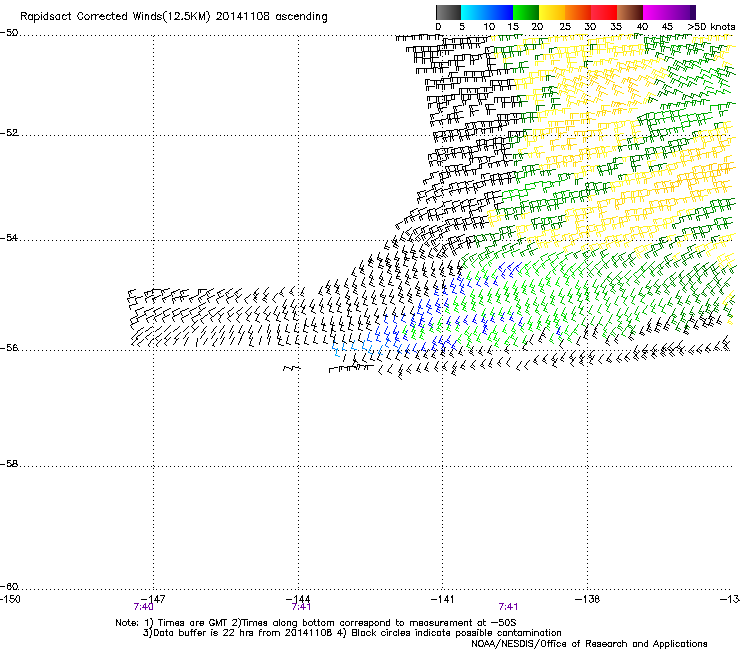
Task: Click the '35' label on wind scale
Action: click(x=616, y=27)
